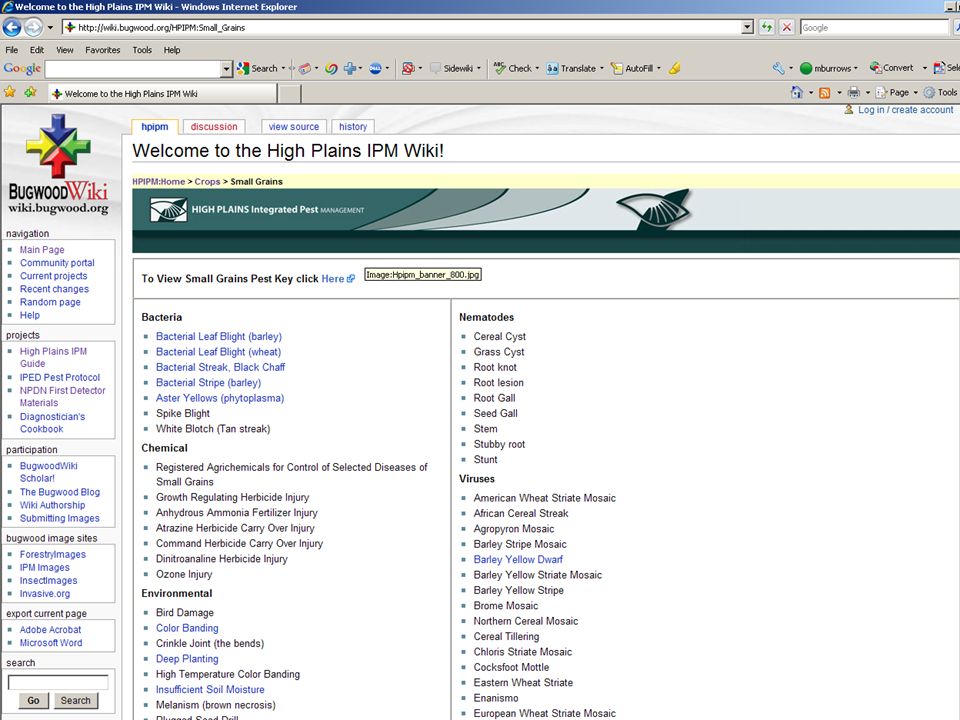The image size is (960, 720).
Task: Click the wiki sidebar search text field
Action: [x=58, y=682]
